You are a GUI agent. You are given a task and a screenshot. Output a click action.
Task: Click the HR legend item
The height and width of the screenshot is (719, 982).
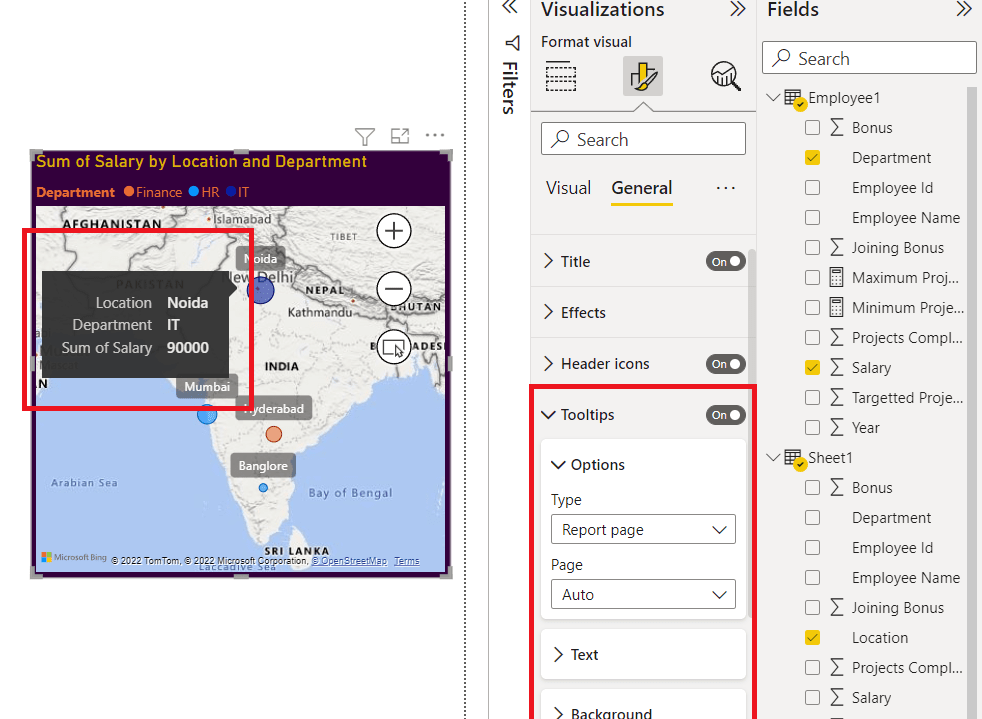click(204, 192)
